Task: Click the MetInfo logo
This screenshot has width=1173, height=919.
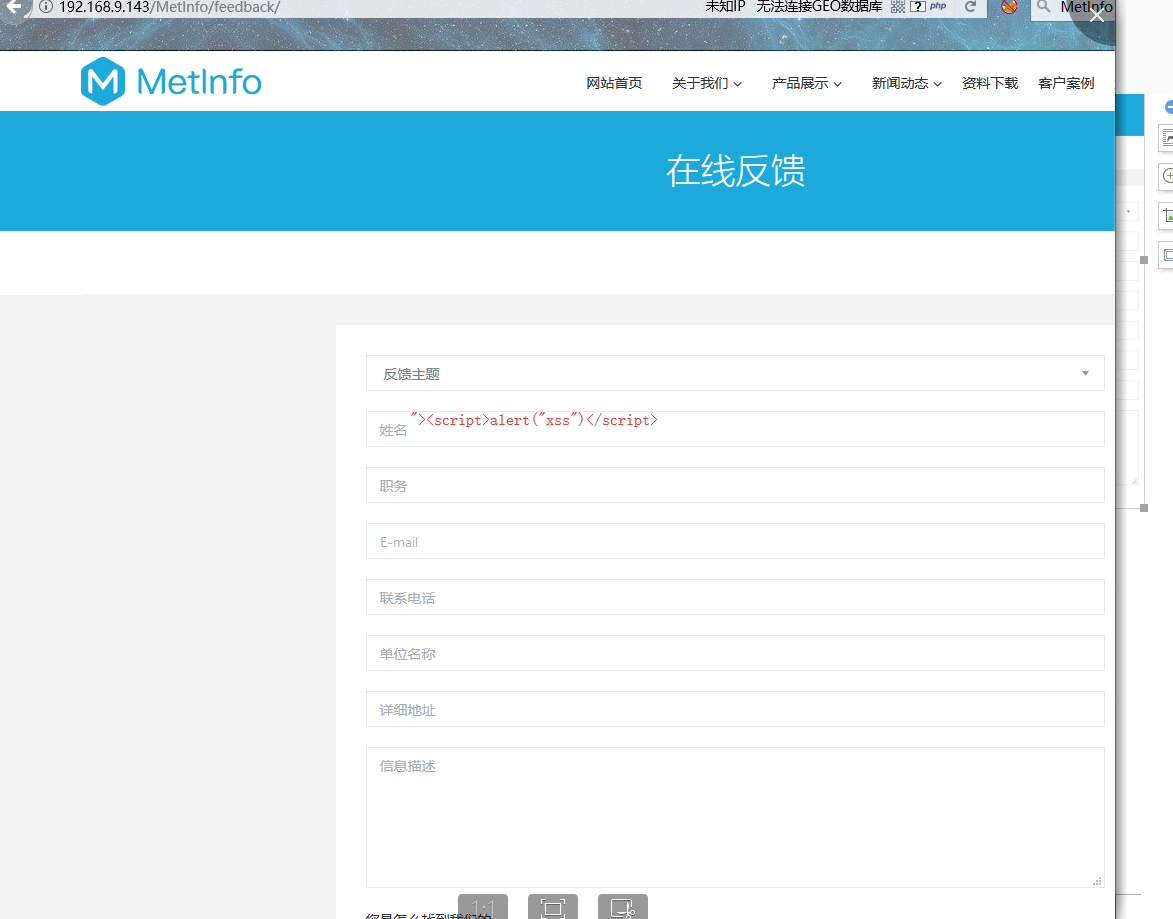Action: [x=171, y=82]
